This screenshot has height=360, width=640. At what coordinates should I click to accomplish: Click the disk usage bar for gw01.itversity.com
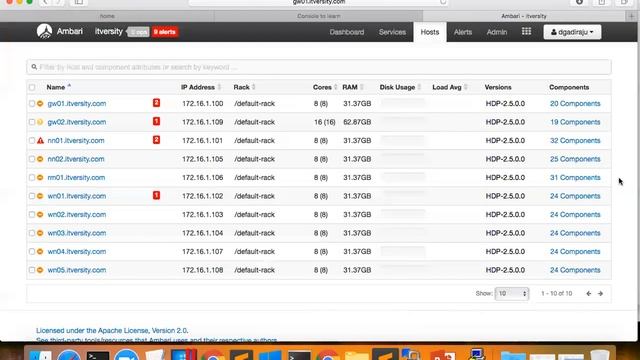click(x=403, y=104)
